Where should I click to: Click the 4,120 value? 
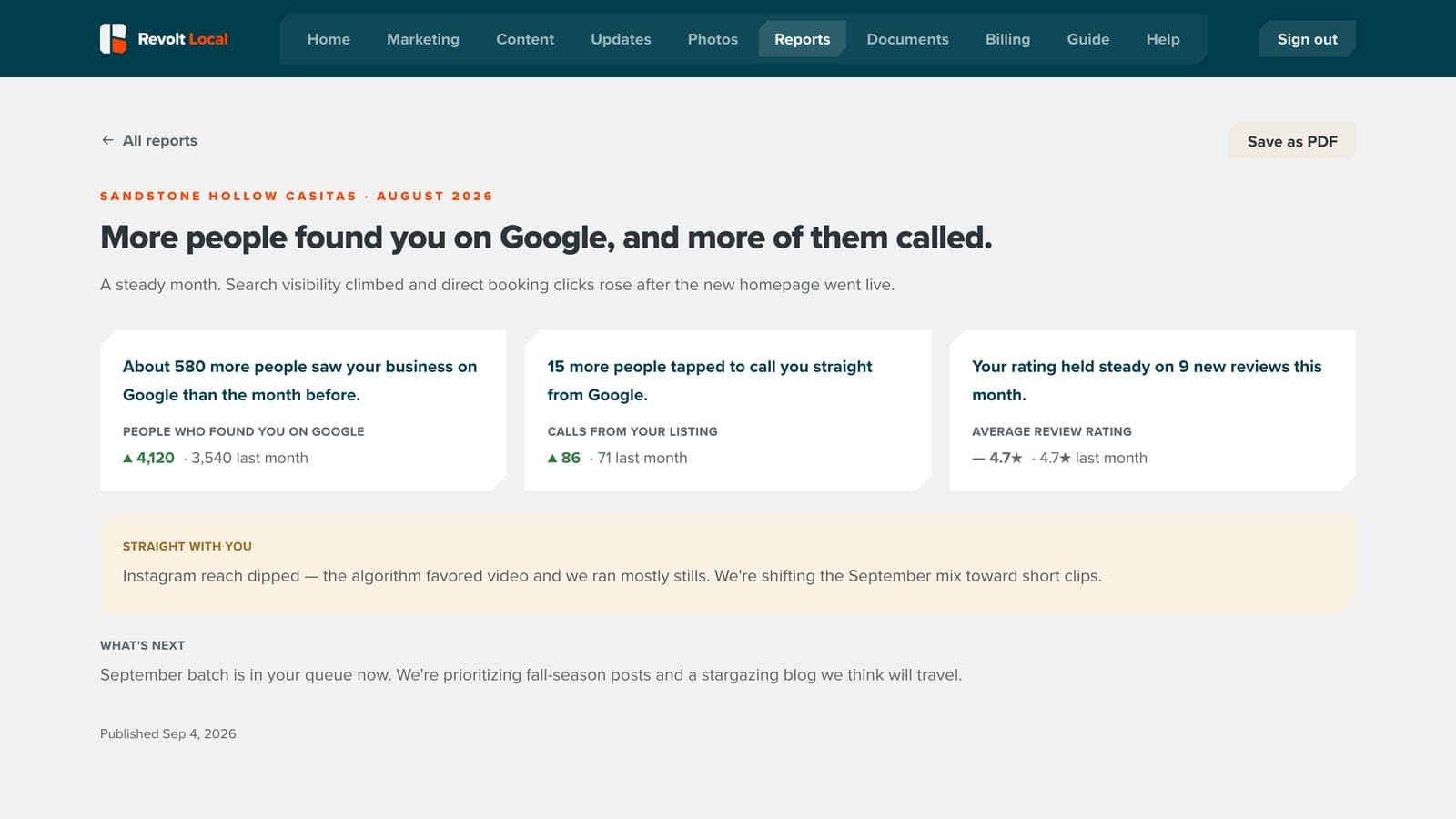[156, 458]
